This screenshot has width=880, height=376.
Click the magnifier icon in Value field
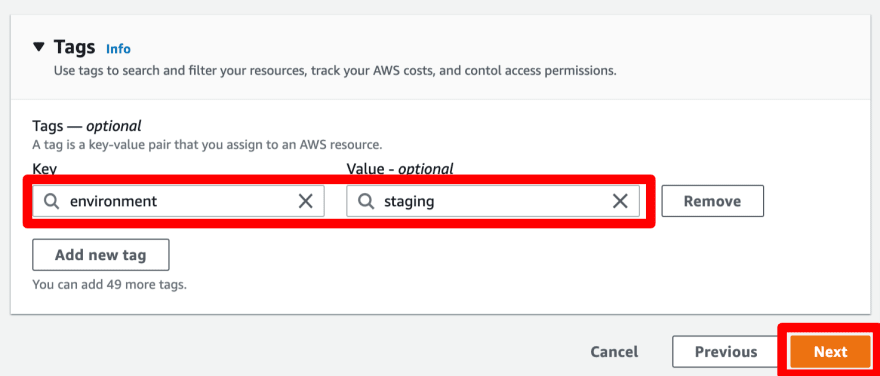point(366,201)
